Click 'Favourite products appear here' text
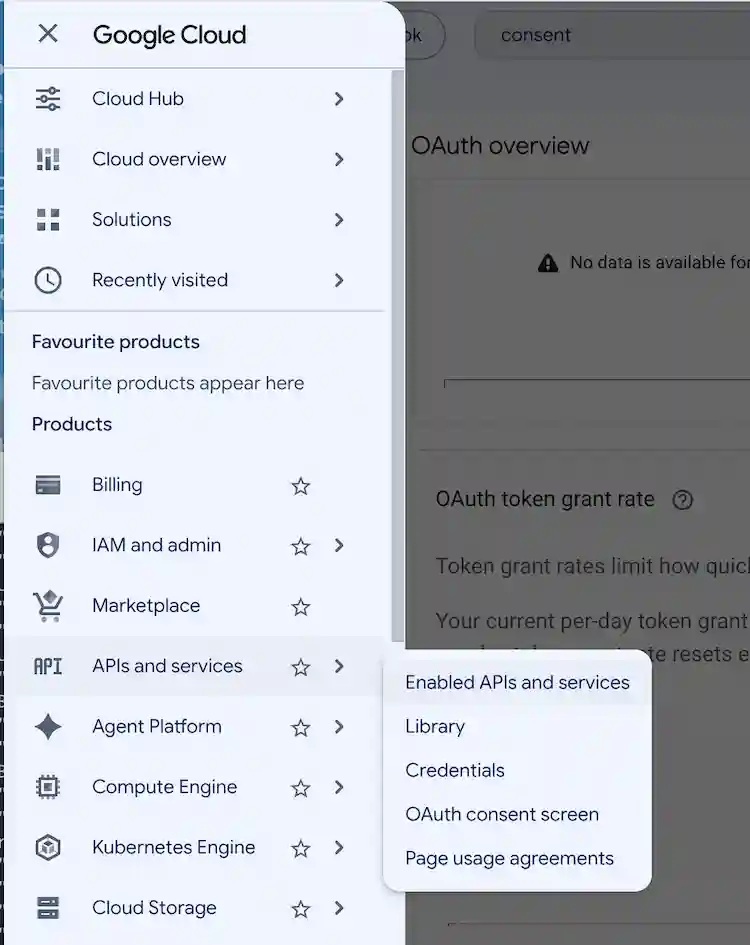The image size is (750, 945). [168, 383]
